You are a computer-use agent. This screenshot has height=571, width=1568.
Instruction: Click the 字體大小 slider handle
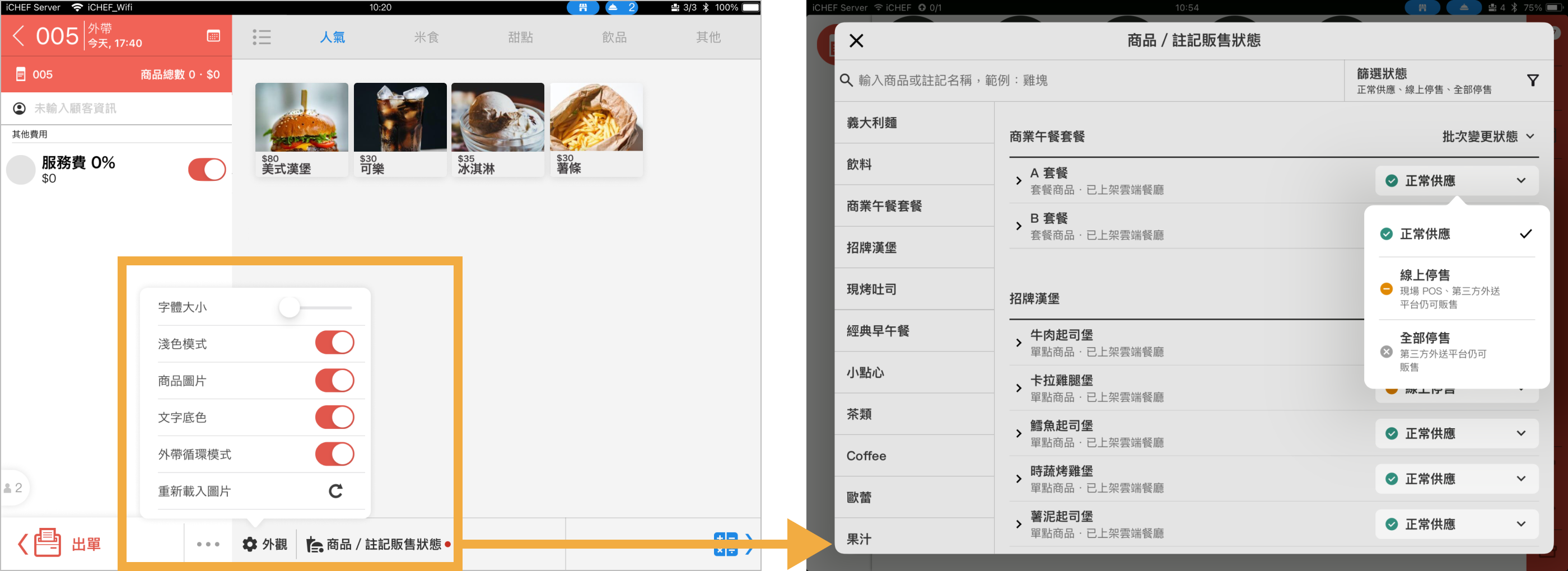290,307
